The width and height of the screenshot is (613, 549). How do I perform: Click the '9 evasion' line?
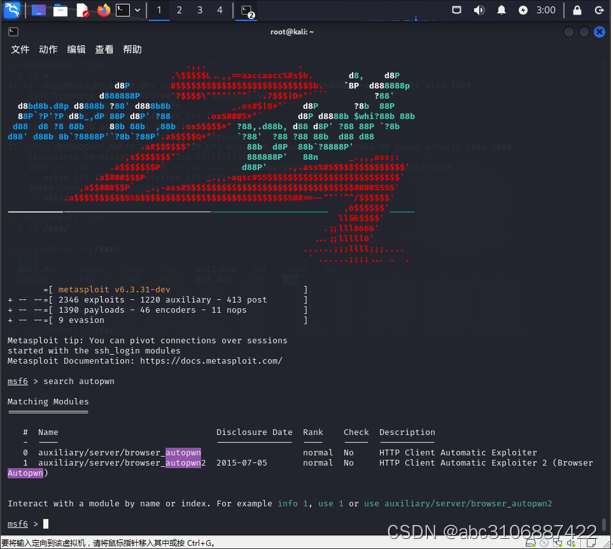click(81, 320)
